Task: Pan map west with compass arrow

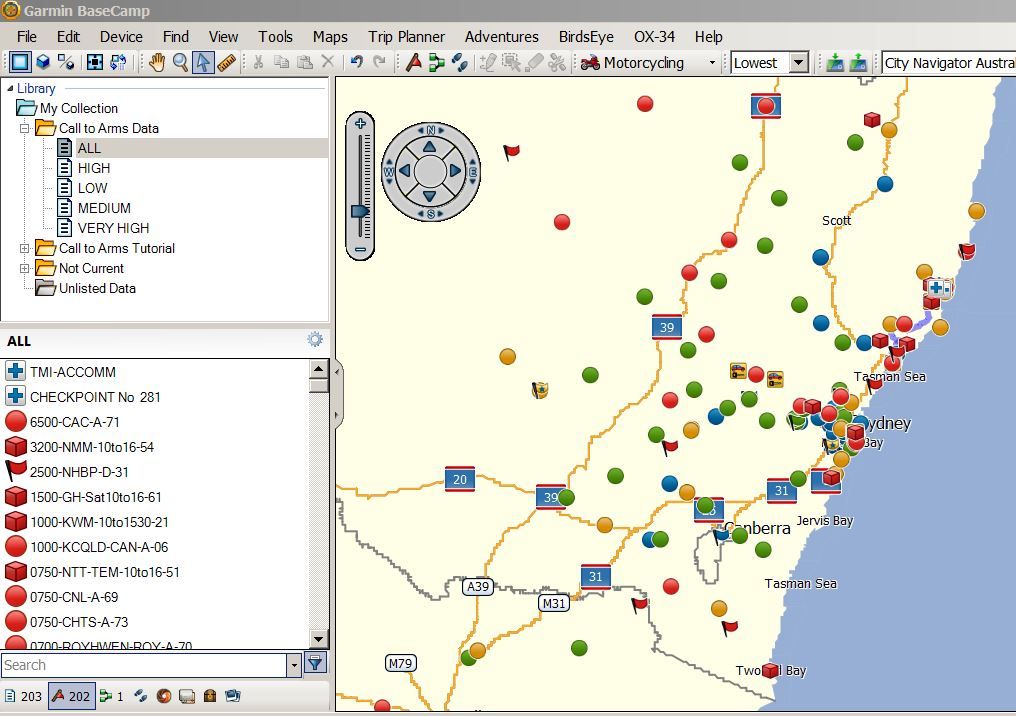Action: (405, 171)
